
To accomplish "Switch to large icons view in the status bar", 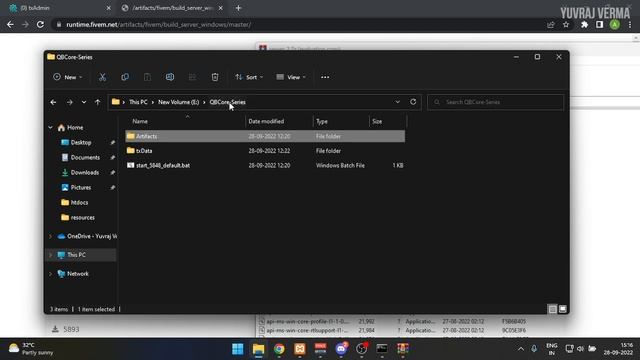I will [562, 309].
